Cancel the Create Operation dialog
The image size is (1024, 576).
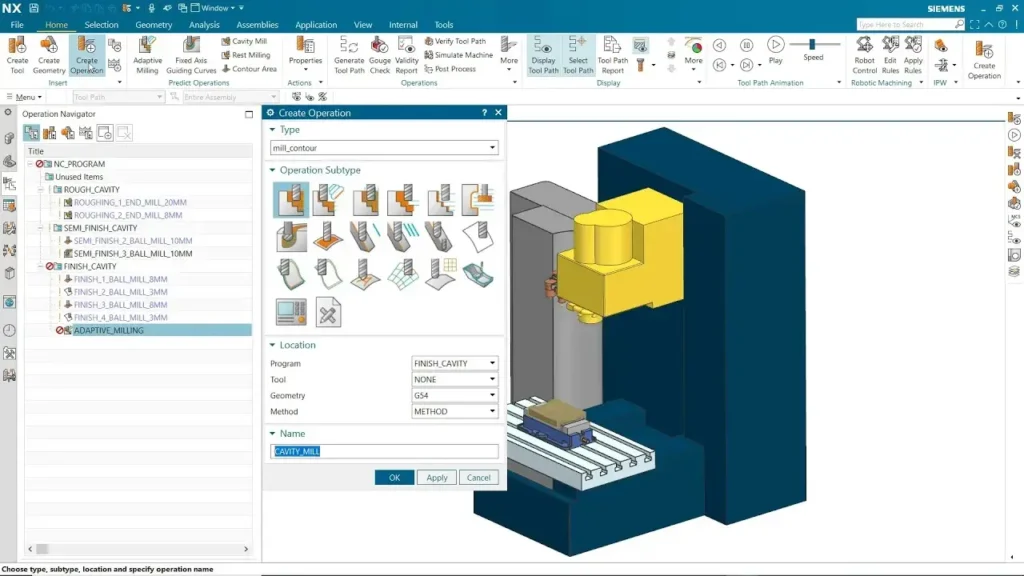click(x=478, y=477)
